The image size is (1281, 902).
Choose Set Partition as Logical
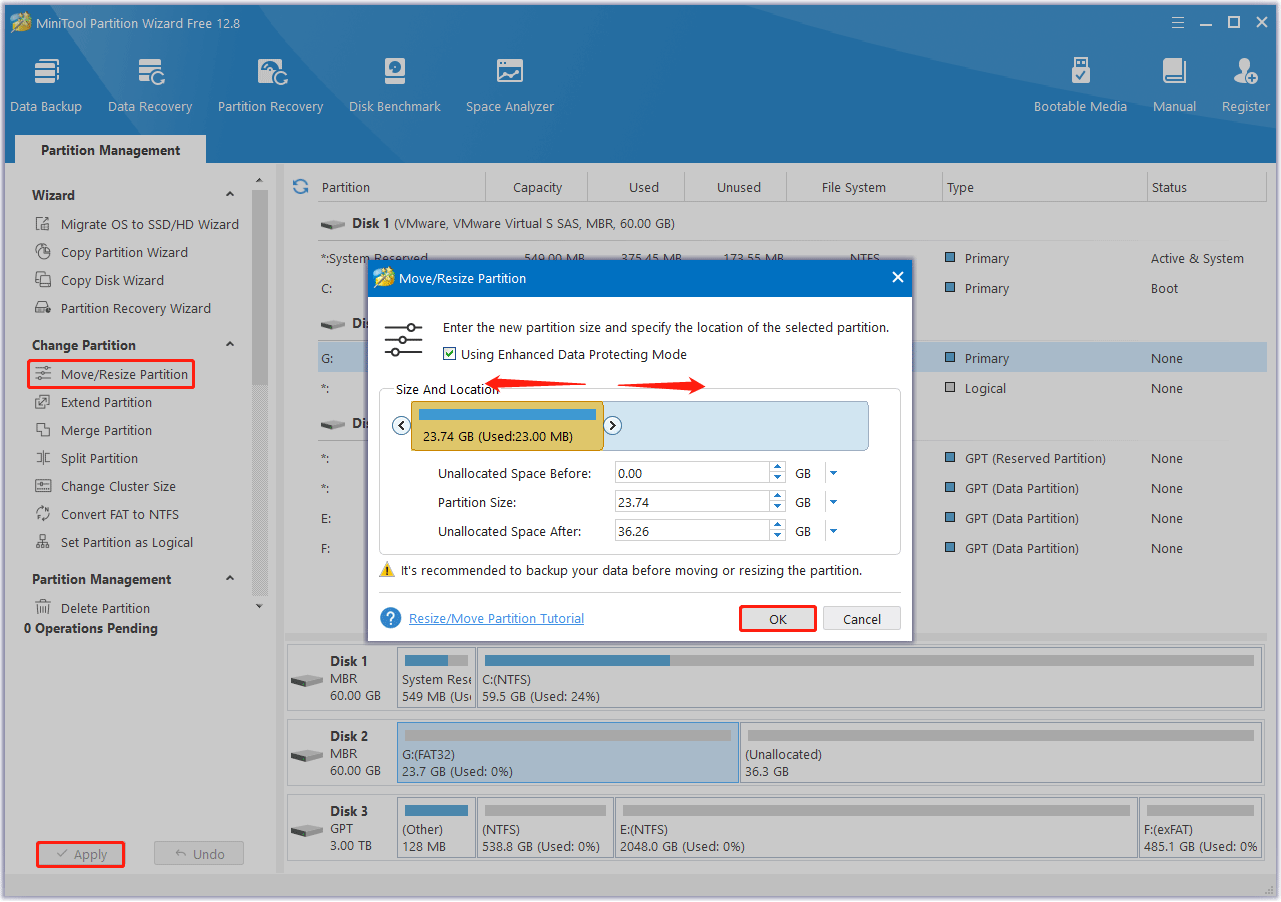tap(114, 542)
